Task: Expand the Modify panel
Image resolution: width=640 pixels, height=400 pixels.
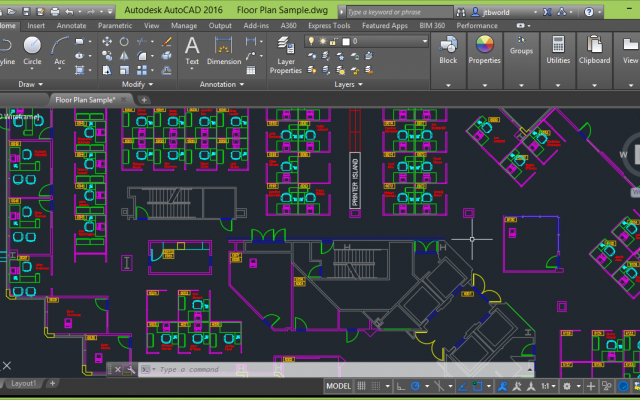Action: point(138,84)
